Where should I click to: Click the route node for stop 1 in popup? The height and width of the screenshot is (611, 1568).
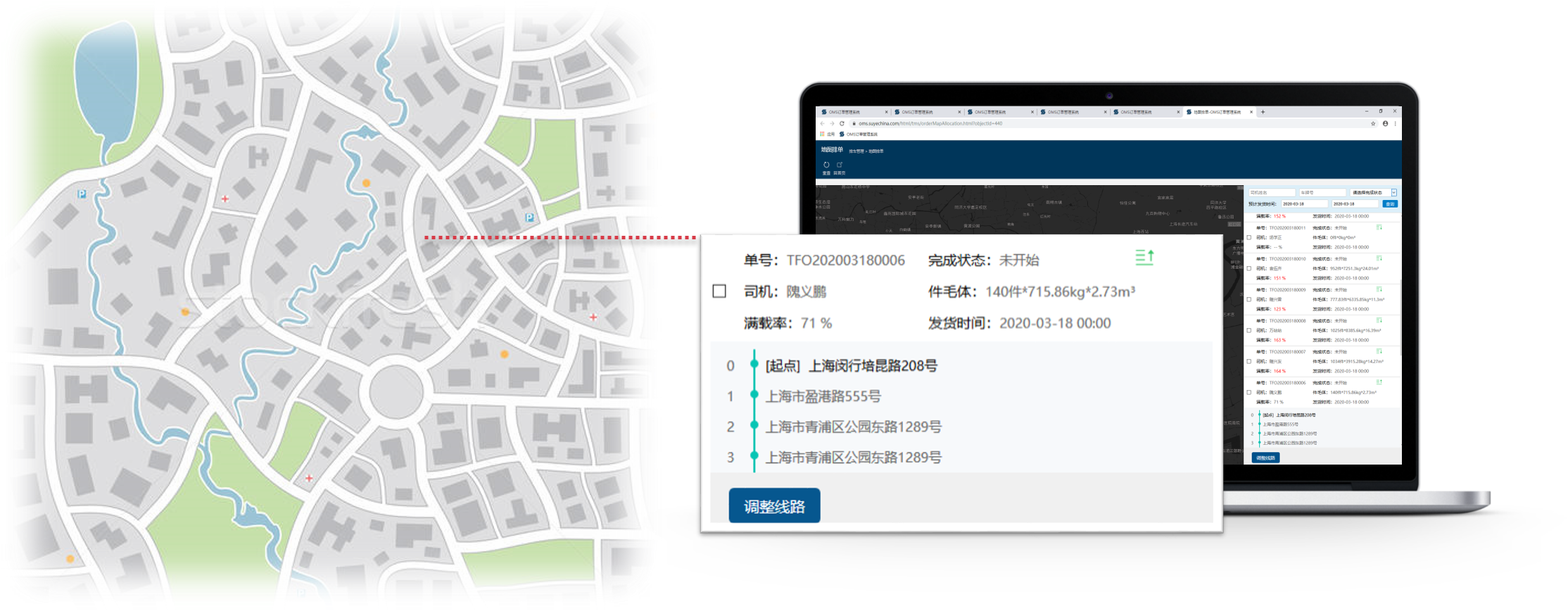(x=754, y=396)
